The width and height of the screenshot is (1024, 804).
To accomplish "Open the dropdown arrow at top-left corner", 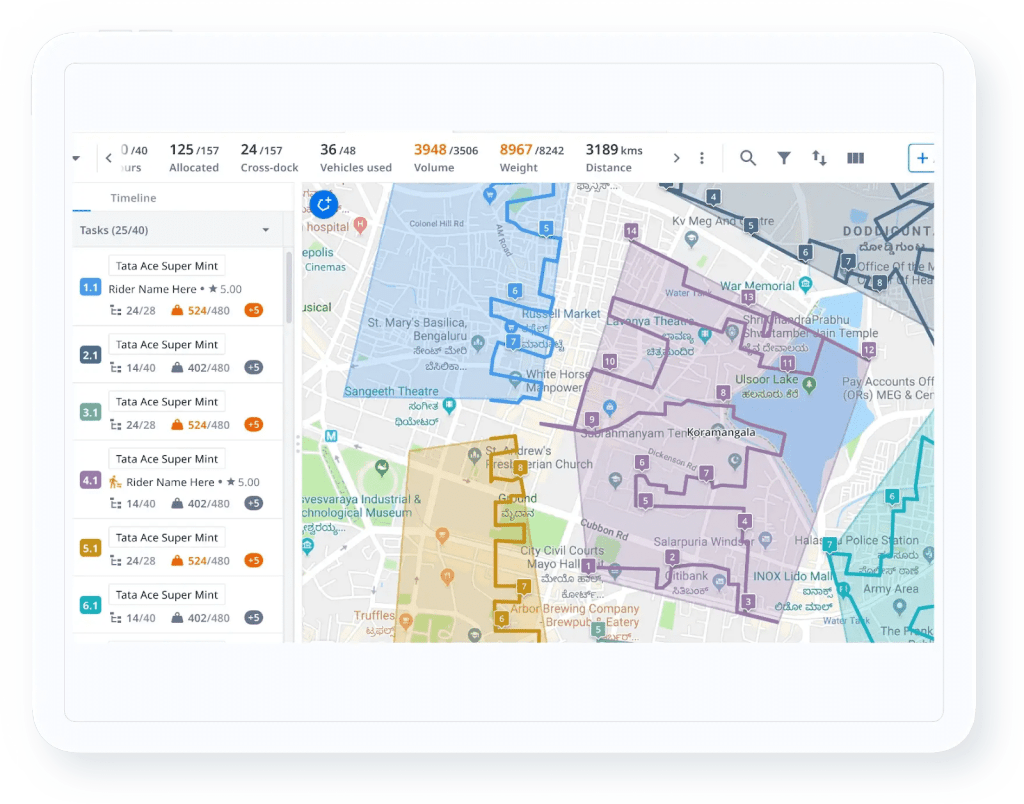I will tap(77, 157).
